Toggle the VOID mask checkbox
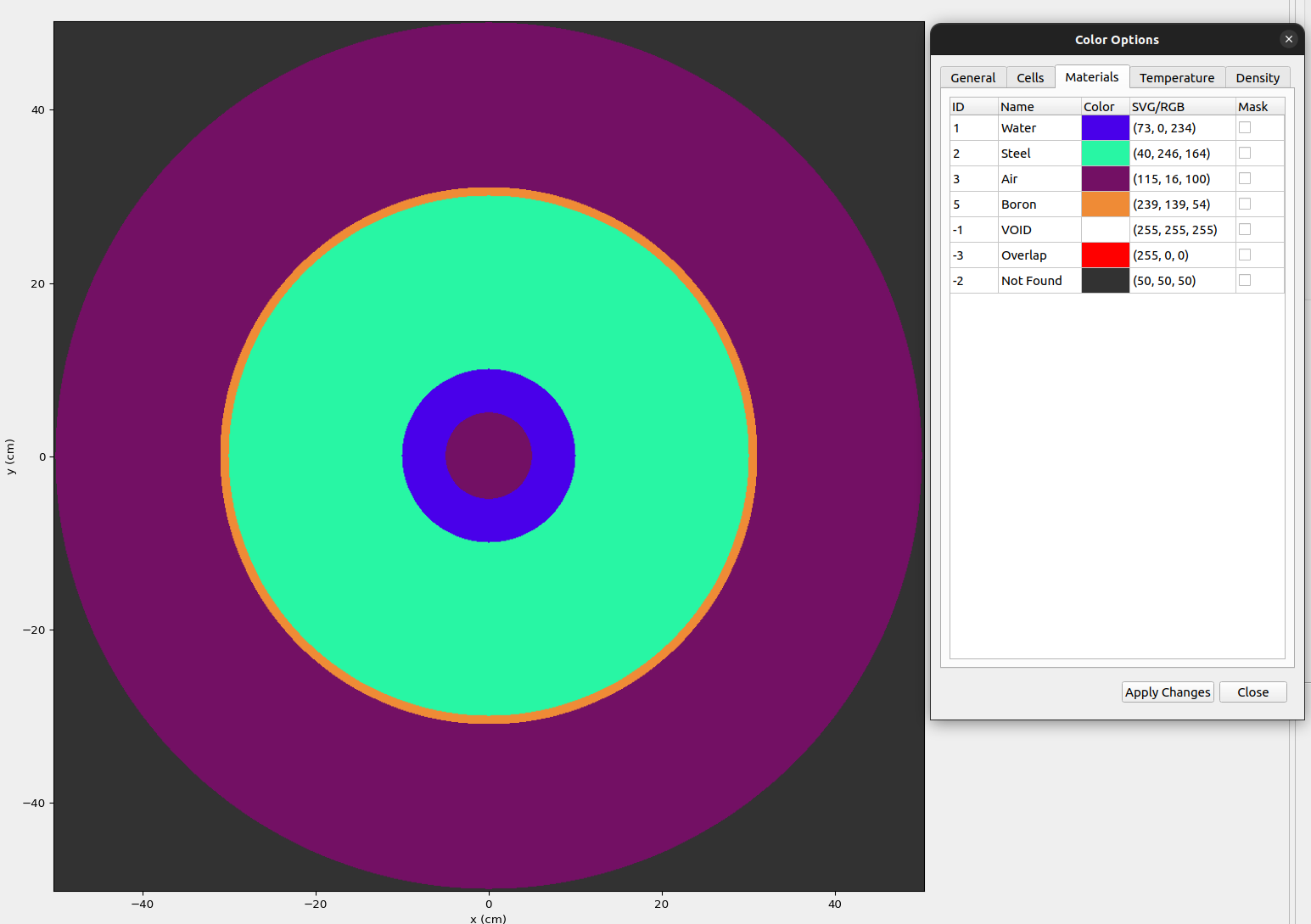Screen dimensions: 1311x924 pyautogui.click(x=1244, y=229)
